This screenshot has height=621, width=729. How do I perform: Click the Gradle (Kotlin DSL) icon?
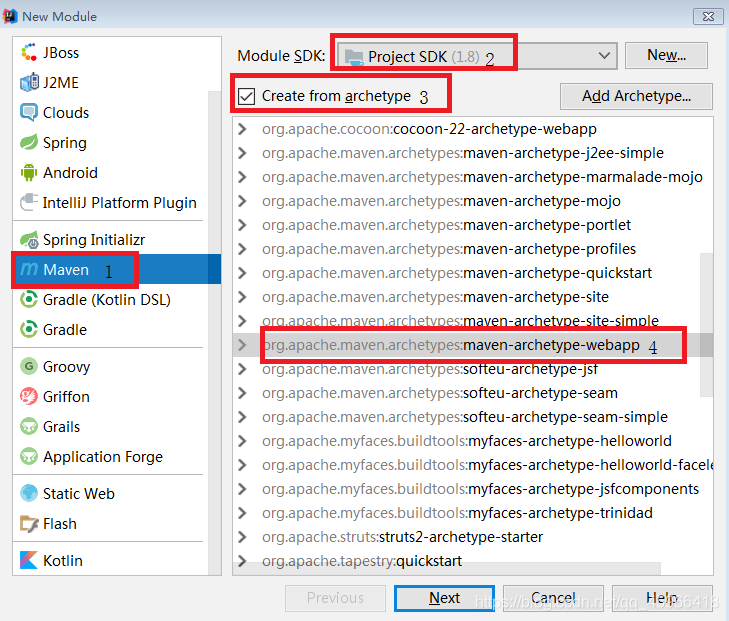(x=29, y=299)
